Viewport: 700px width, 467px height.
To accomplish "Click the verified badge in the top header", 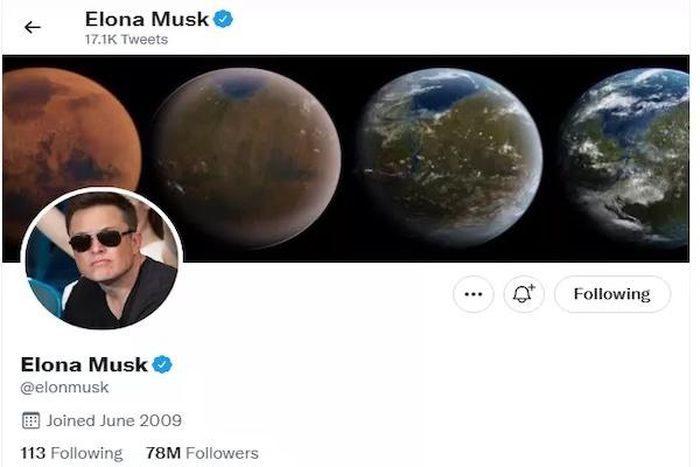I will [x=224, y=18].
